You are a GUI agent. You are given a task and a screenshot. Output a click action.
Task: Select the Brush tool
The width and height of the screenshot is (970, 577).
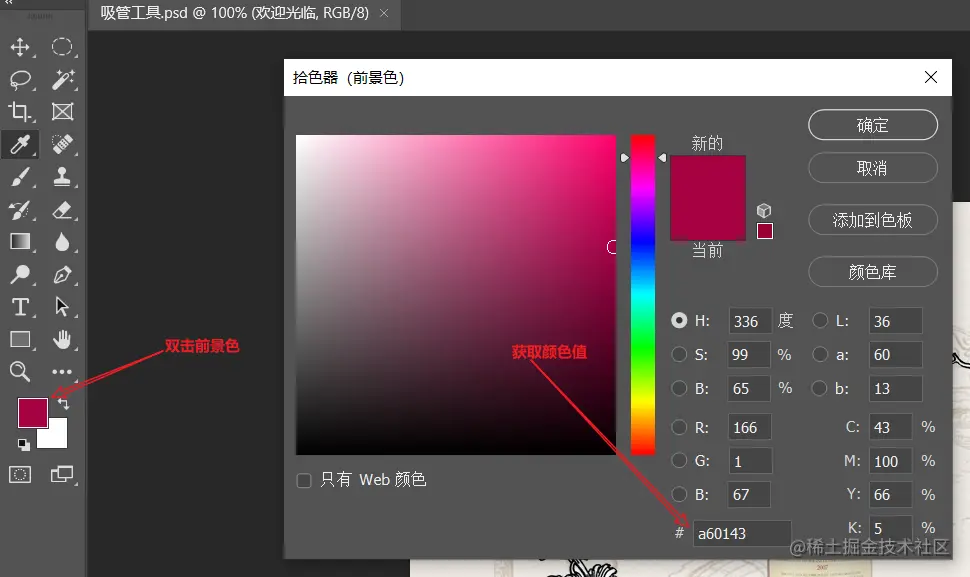coord(22,178)
